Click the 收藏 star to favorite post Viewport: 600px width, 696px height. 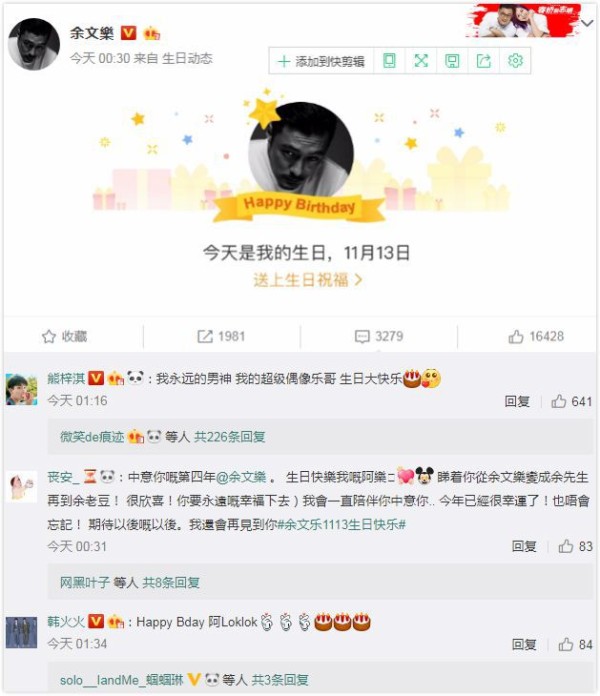[65, 336]
